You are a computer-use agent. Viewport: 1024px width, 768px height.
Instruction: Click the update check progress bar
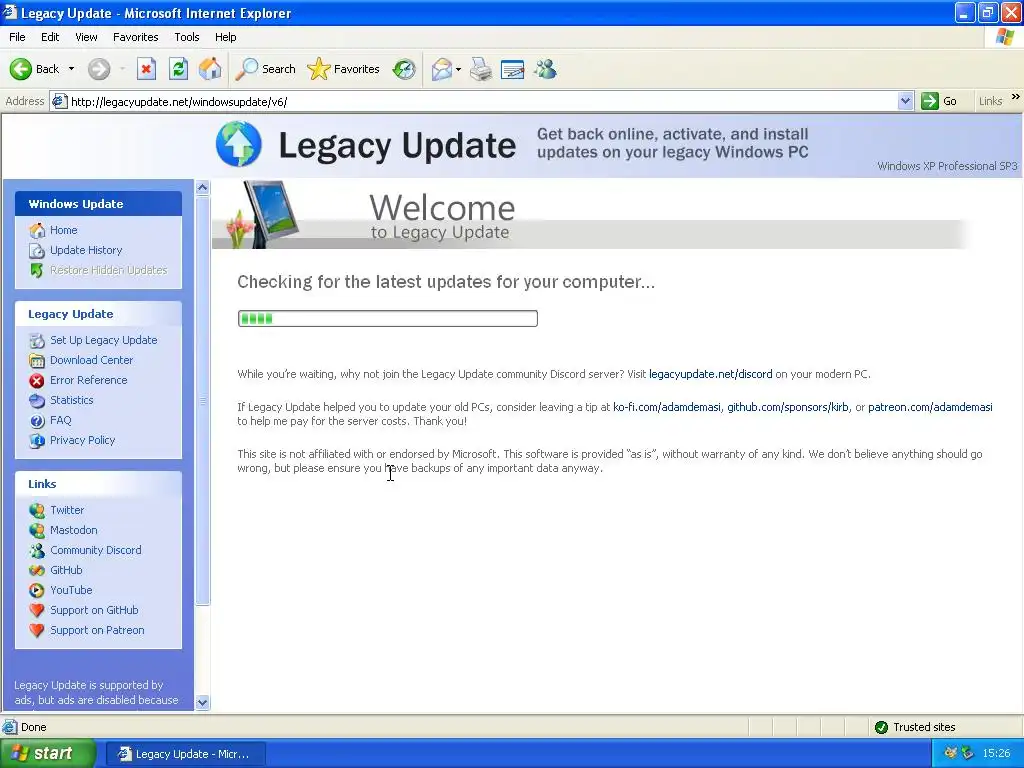tap(388, 319)
